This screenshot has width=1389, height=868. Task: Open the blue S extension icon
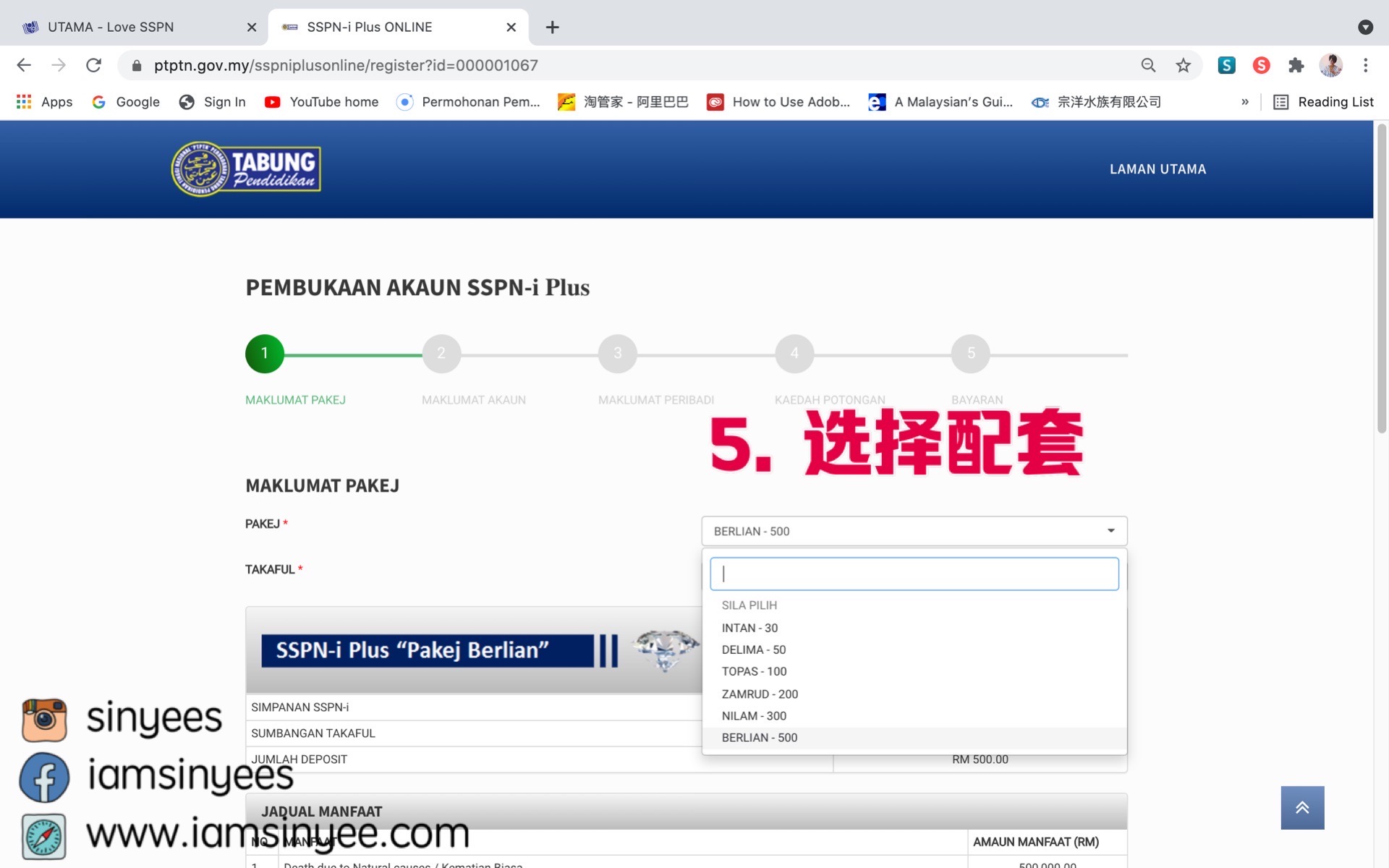1226,65
